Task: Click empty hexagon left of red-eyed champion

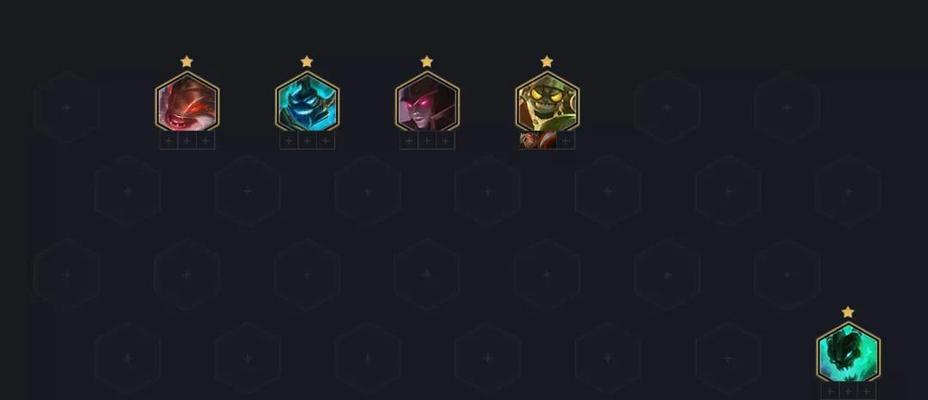Action: pos(67,108)
